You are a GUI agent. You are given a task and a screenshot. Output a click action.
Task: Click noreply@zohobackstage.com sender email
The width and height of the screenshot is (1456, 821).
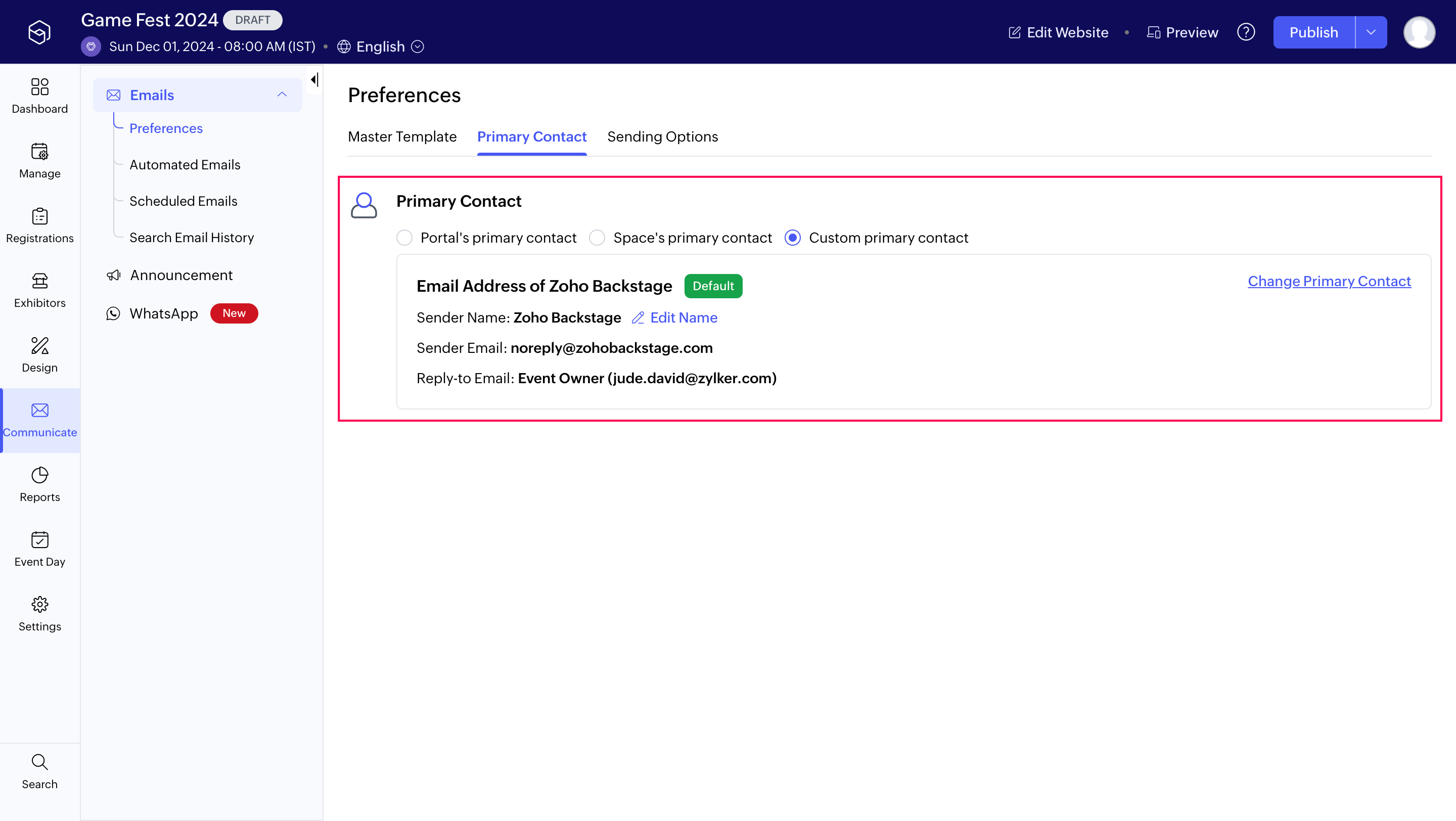(611, 348)
